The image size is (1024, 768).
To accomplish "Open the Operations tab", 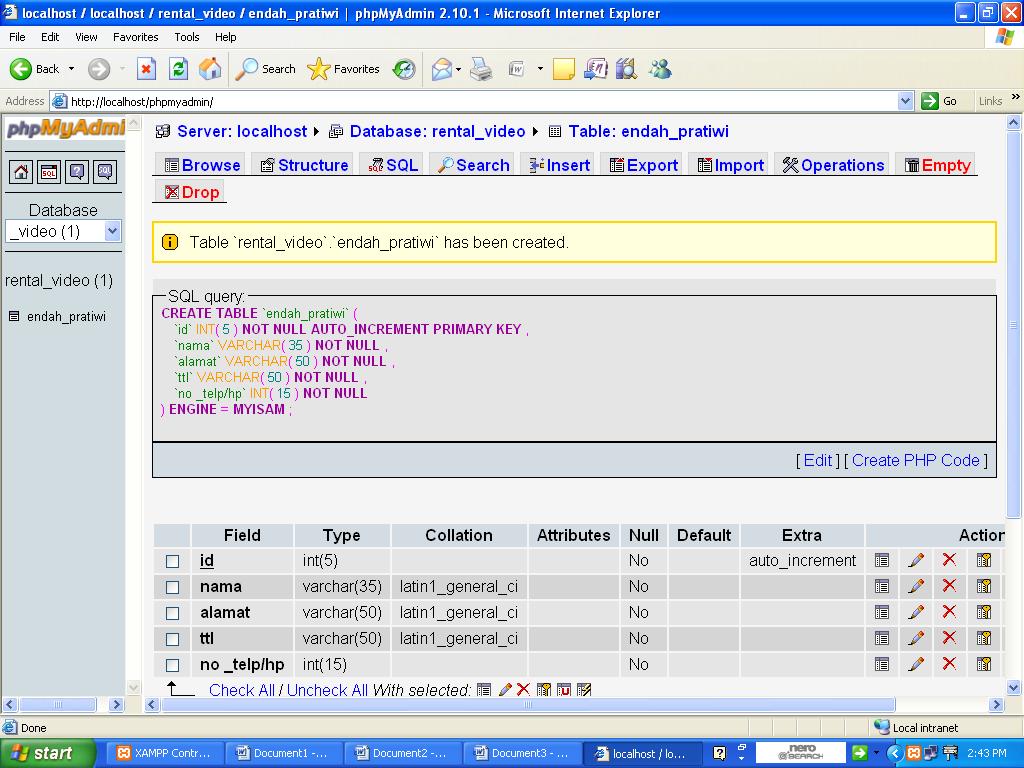I will pos(833,165).
